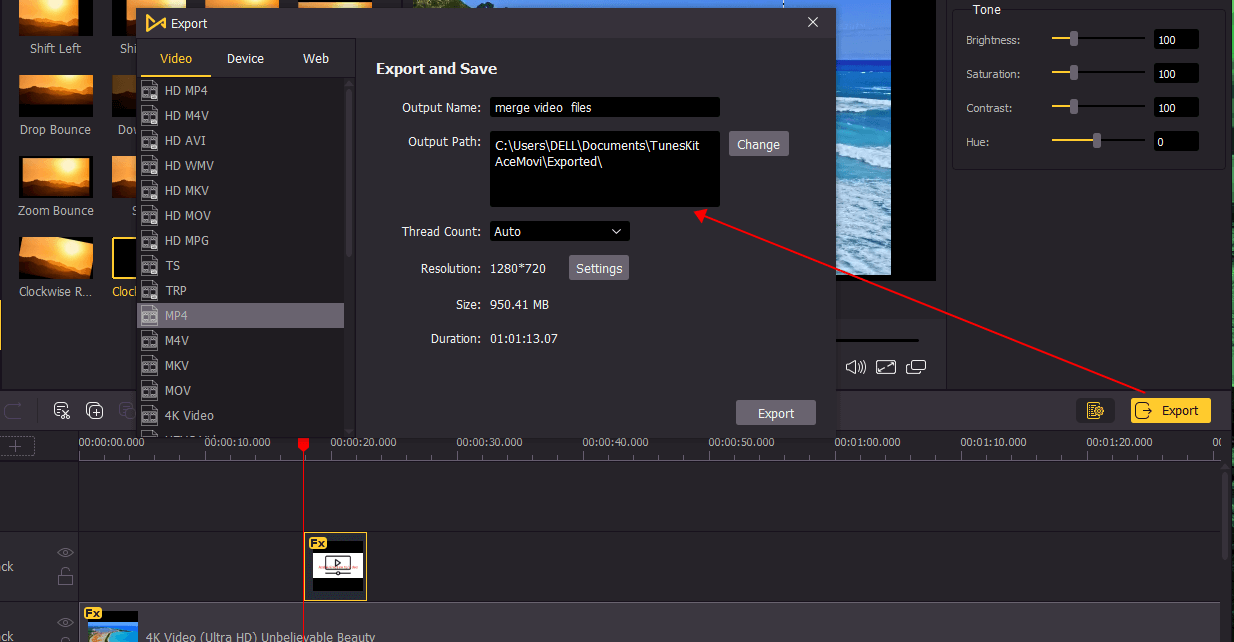Pick MOV export format
Viewport: 1234px width, 642px height.
pos(240,390)
